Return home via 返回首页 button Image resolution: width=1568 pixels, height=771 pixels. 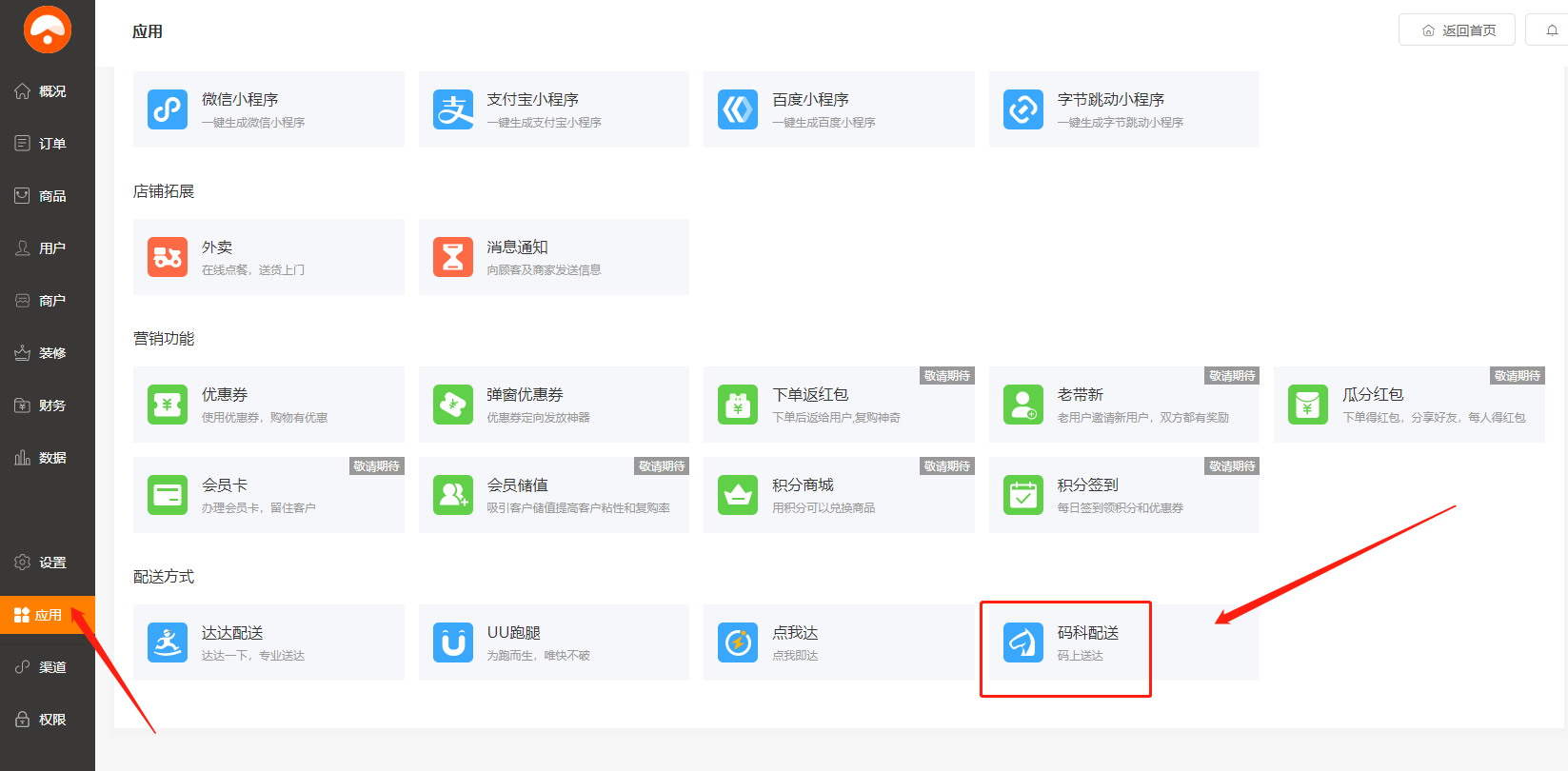pyautogui.click(x=1457, y=30)
